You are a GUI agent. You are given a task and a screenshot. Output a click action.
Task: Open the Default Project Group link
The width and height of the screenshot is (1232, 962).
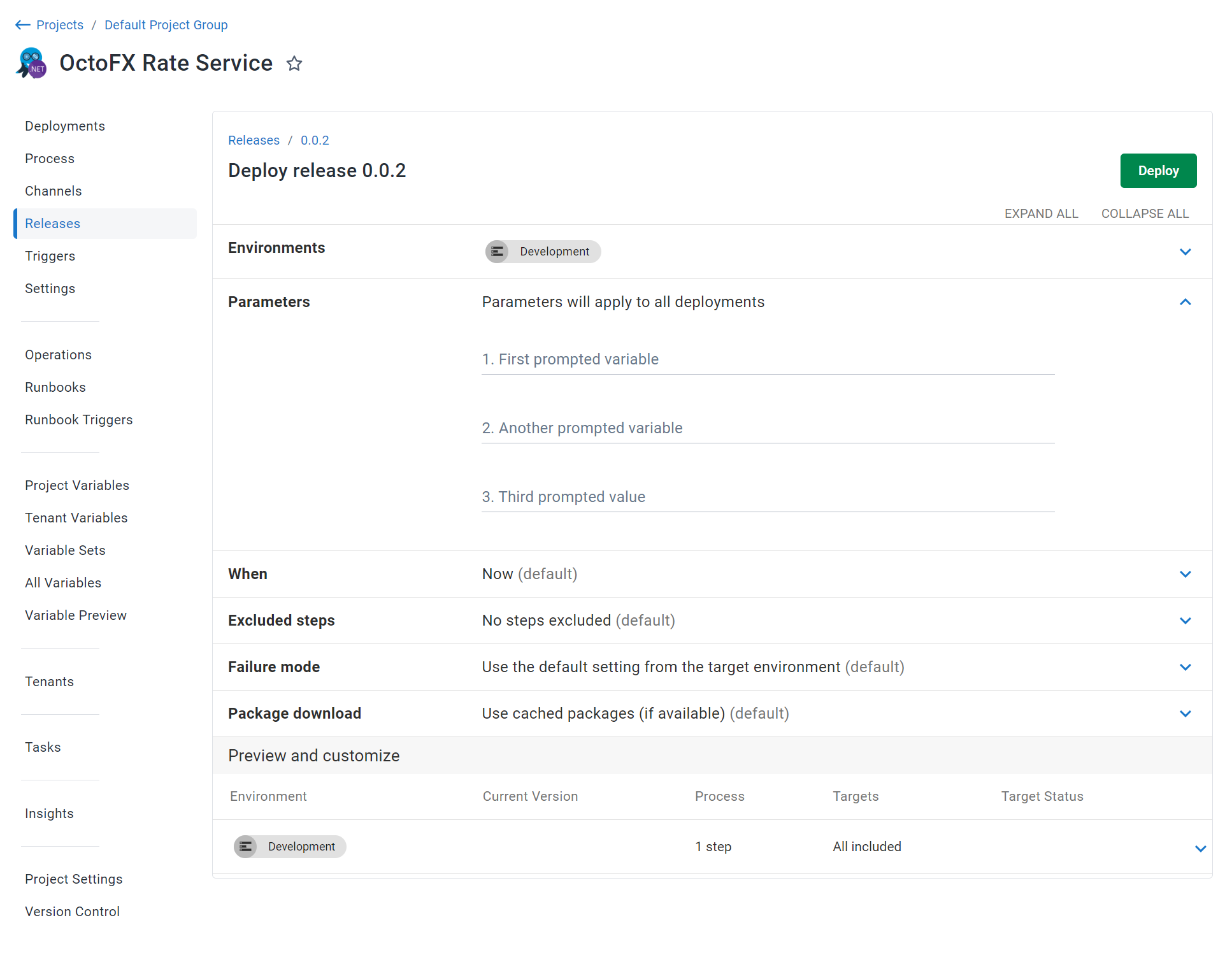[x=166, y=25]
